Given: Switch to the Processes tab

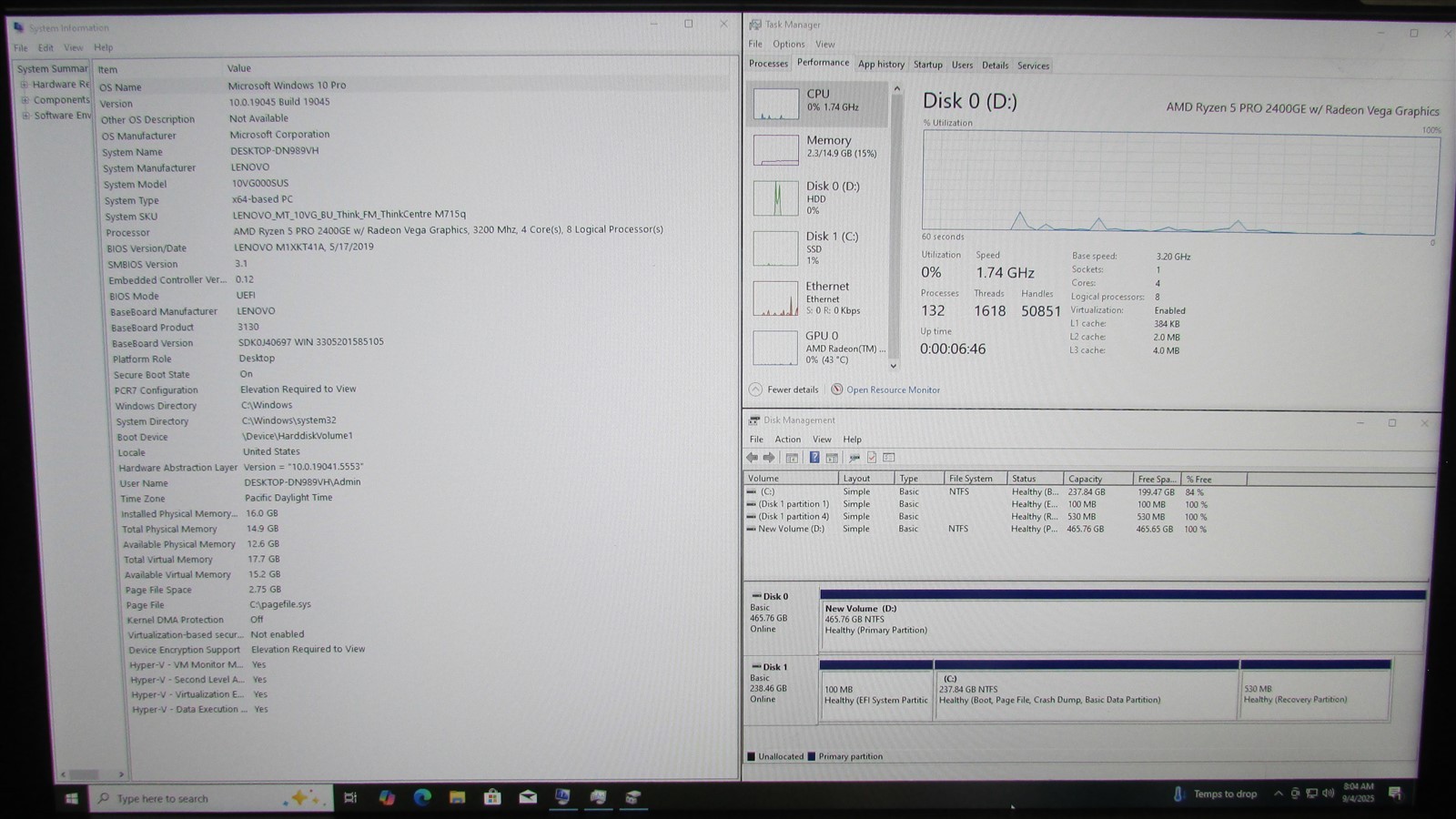Looking at the screenshot, I should pos(768,64).
